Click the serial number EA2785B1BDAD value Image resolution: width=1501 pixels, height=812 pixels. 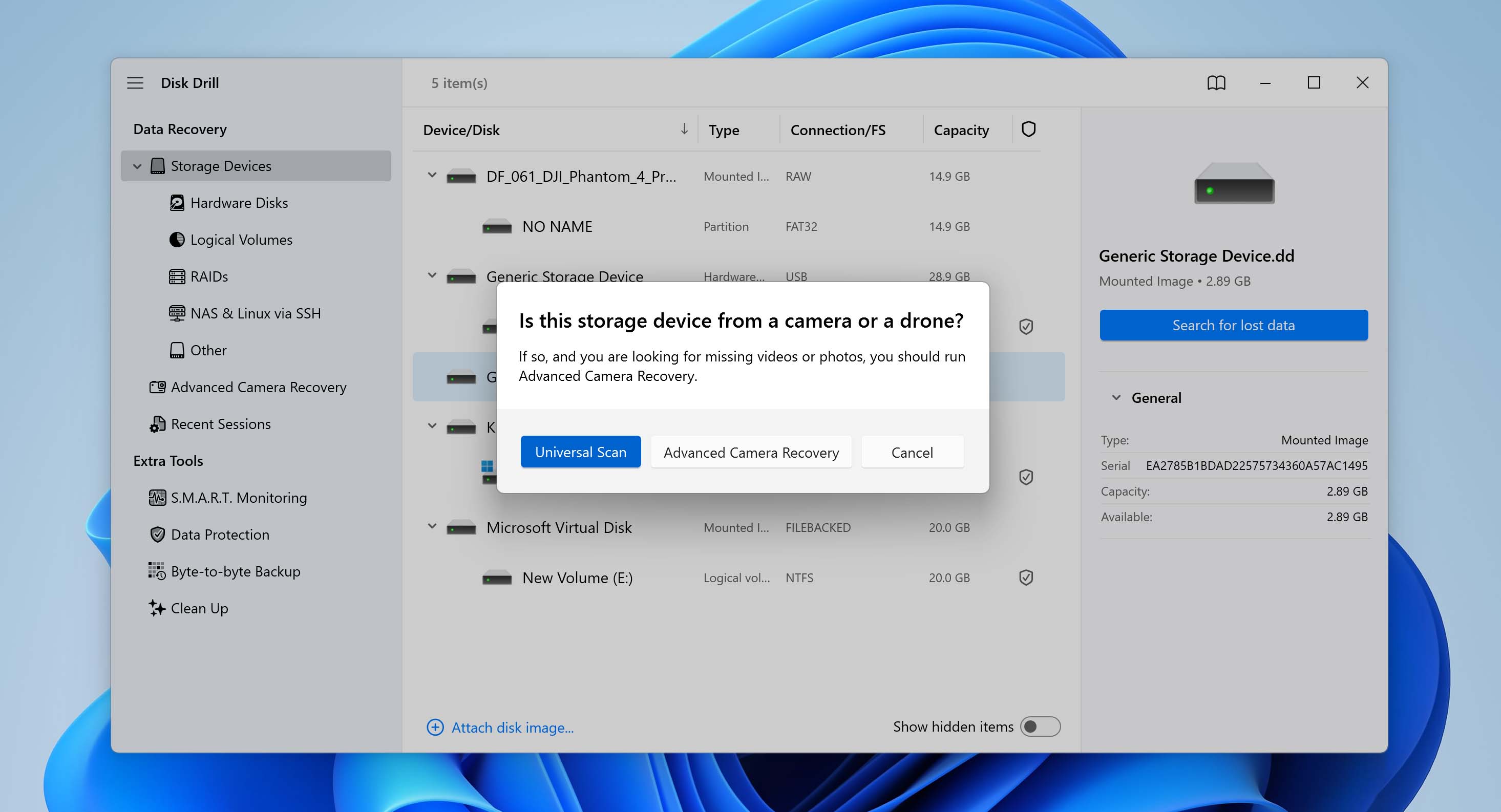pyautogui.click(x=1256, y=465)
